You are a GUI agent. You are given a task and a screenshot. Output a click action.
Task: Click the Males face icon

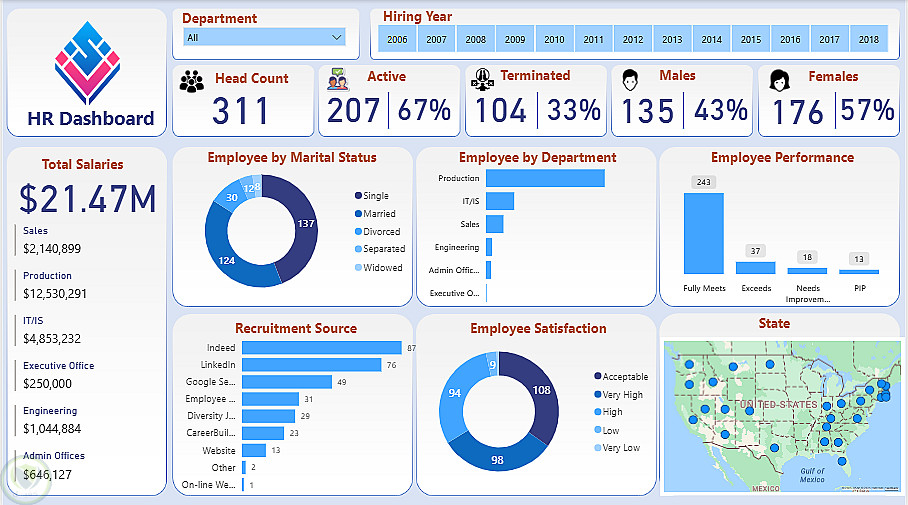630,80
